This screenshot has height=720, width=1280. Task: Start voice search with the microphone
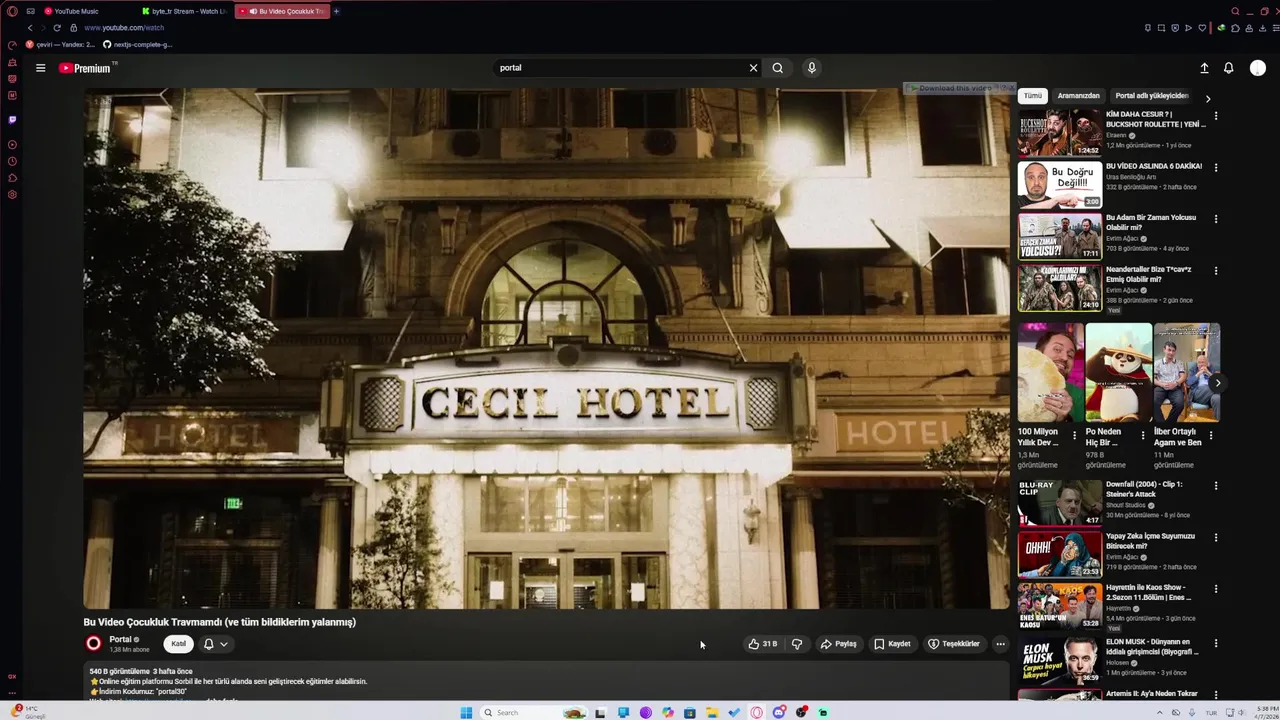point(811,68)
